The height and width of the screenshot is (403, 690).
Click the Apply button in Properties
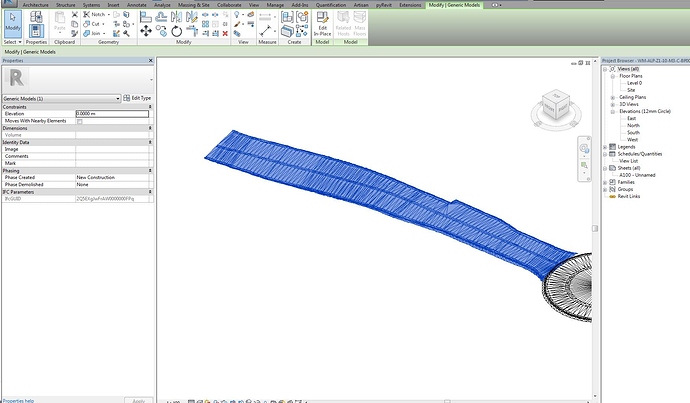139,400
